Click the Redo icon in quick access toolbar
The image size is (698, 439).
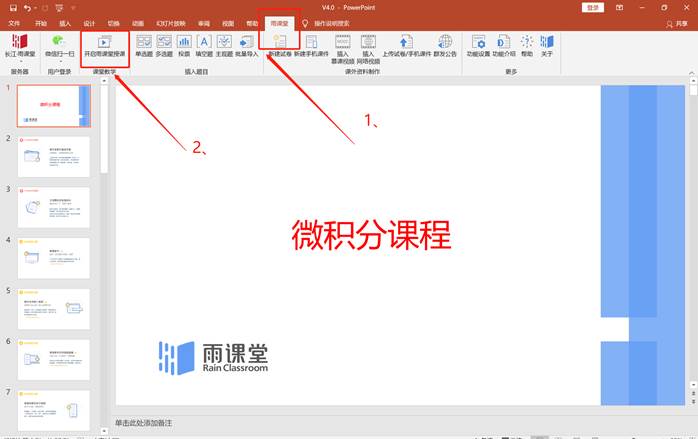(x=45, y=8)
